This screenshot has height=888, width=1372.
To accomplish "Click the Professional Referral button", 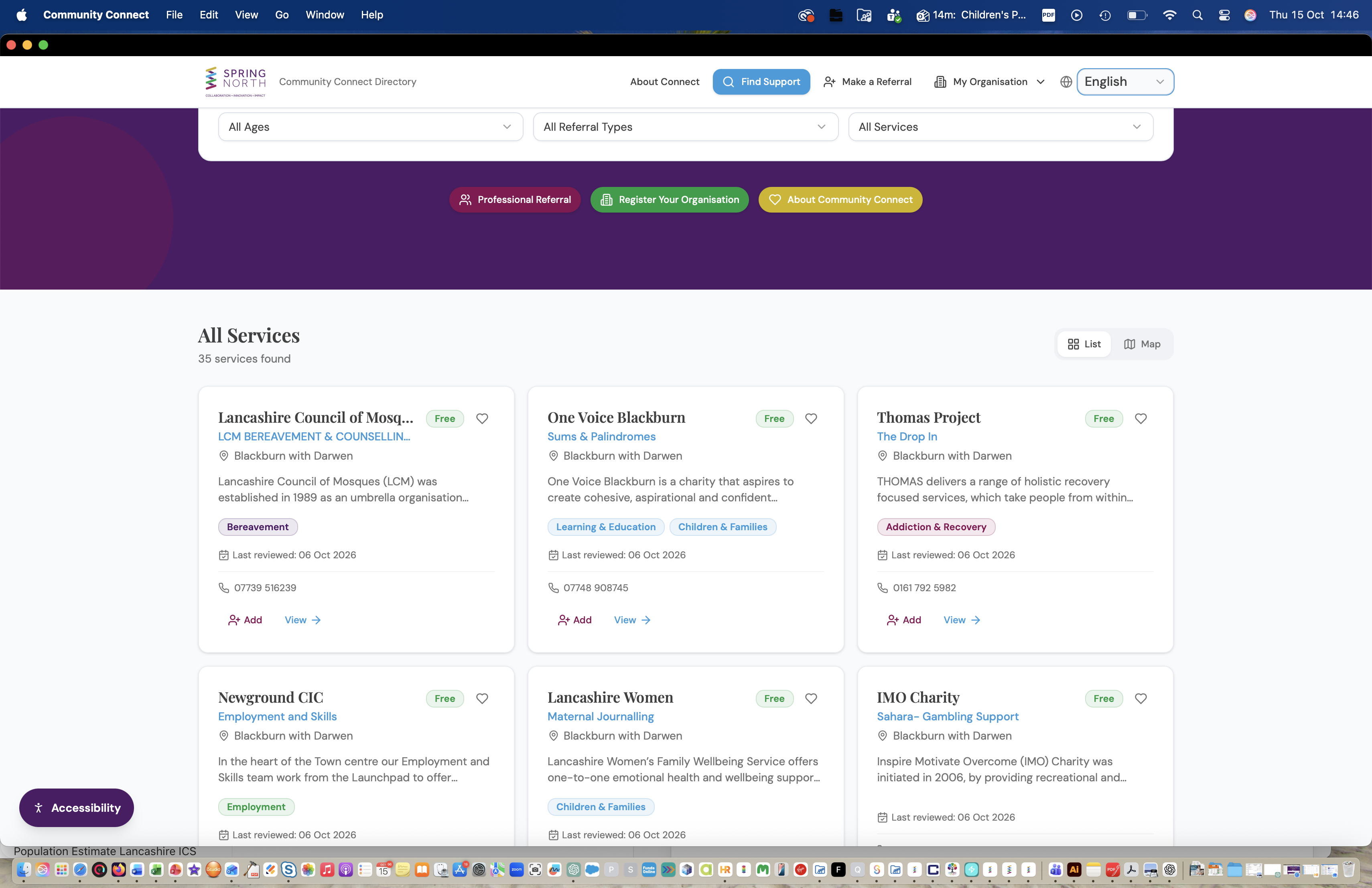I will pos(515,199).
